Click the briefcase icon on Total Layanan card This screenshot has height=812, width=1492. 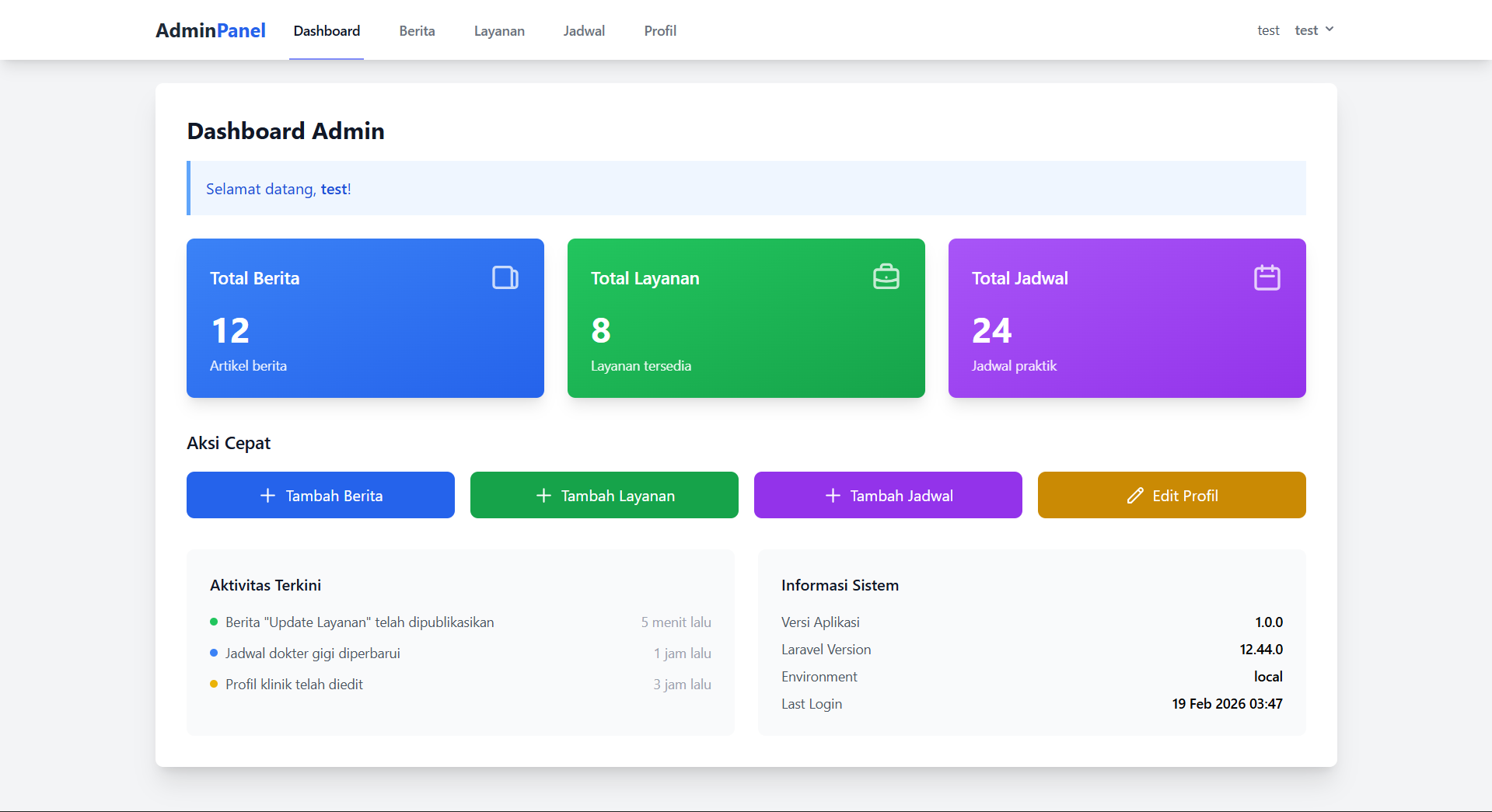pyautogui.click(x=886, y=277)
